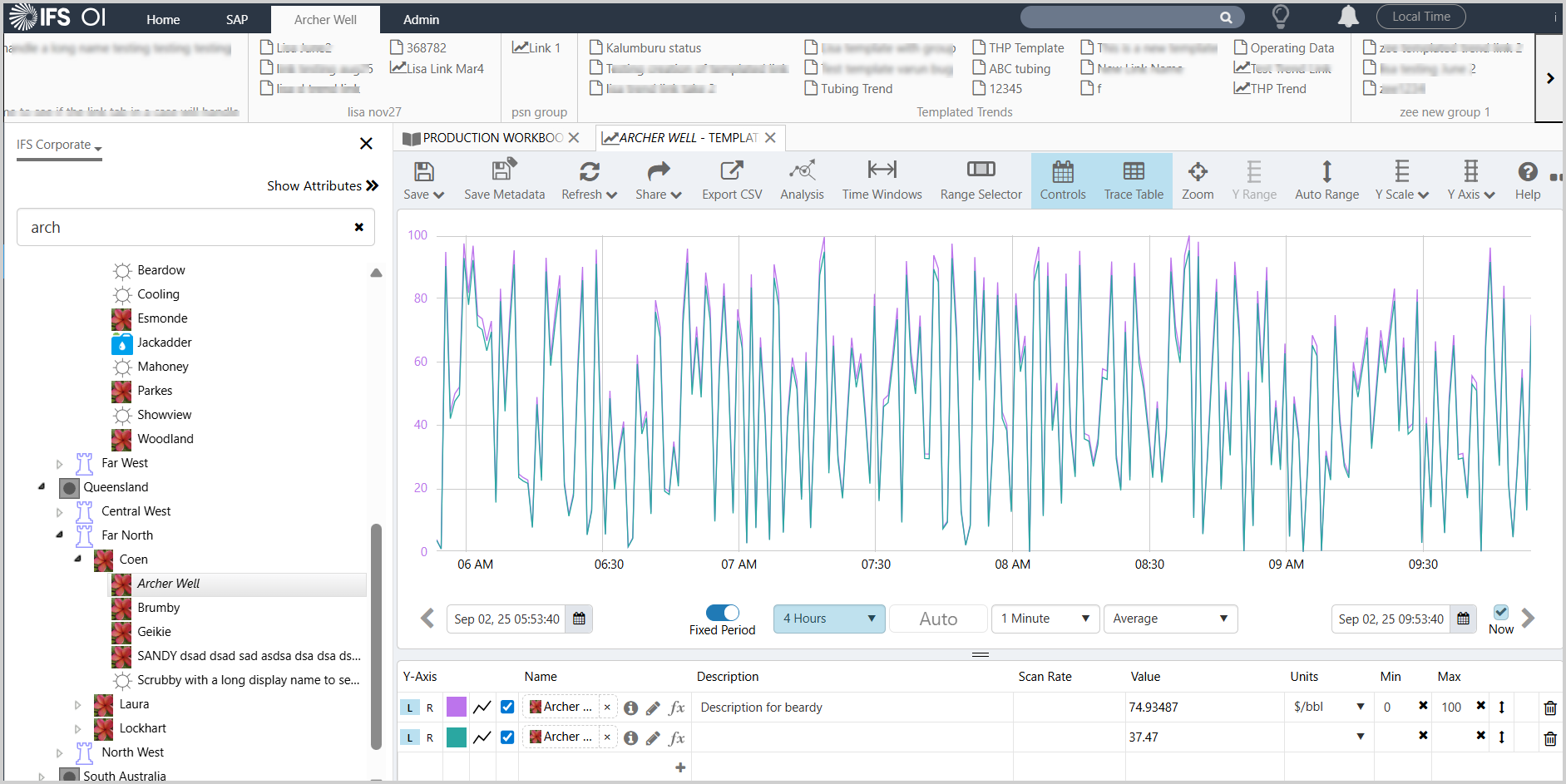
Task: Uncheck the Now checkbox
Action: [x=1500, y=613]
